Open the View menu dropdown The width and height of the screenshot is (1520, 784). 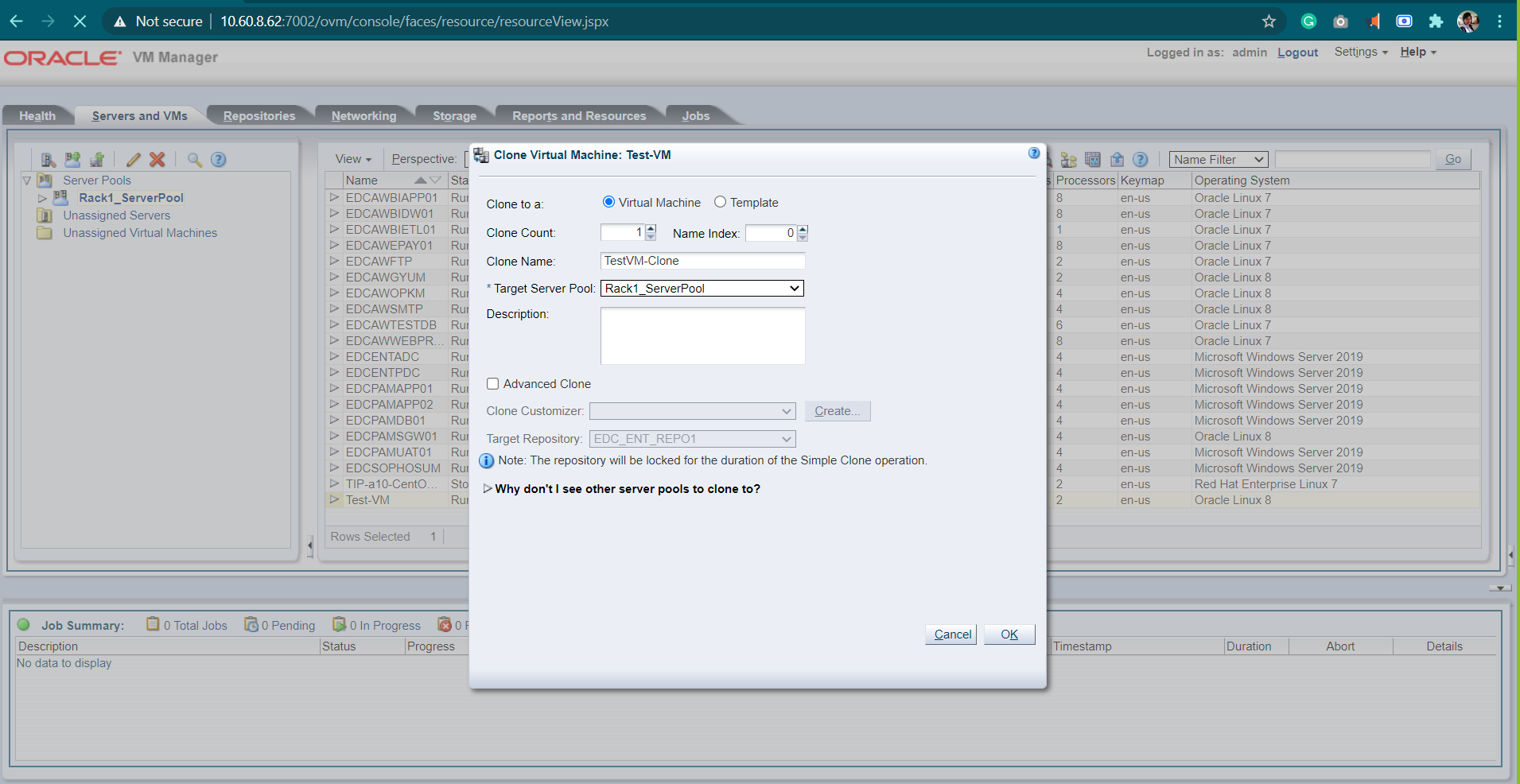click(x=353, y=159)
